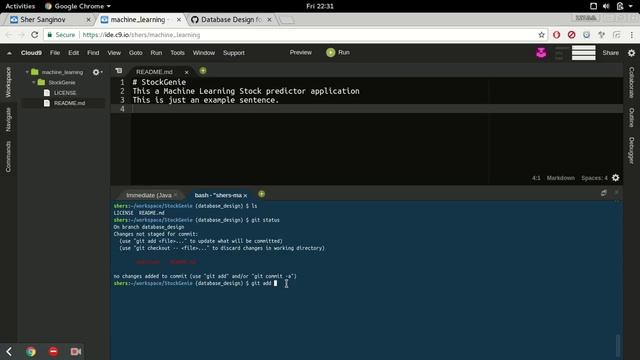Open the Activities overview
The width and height of the screenshot is (640, 360).
coord(20,6)
